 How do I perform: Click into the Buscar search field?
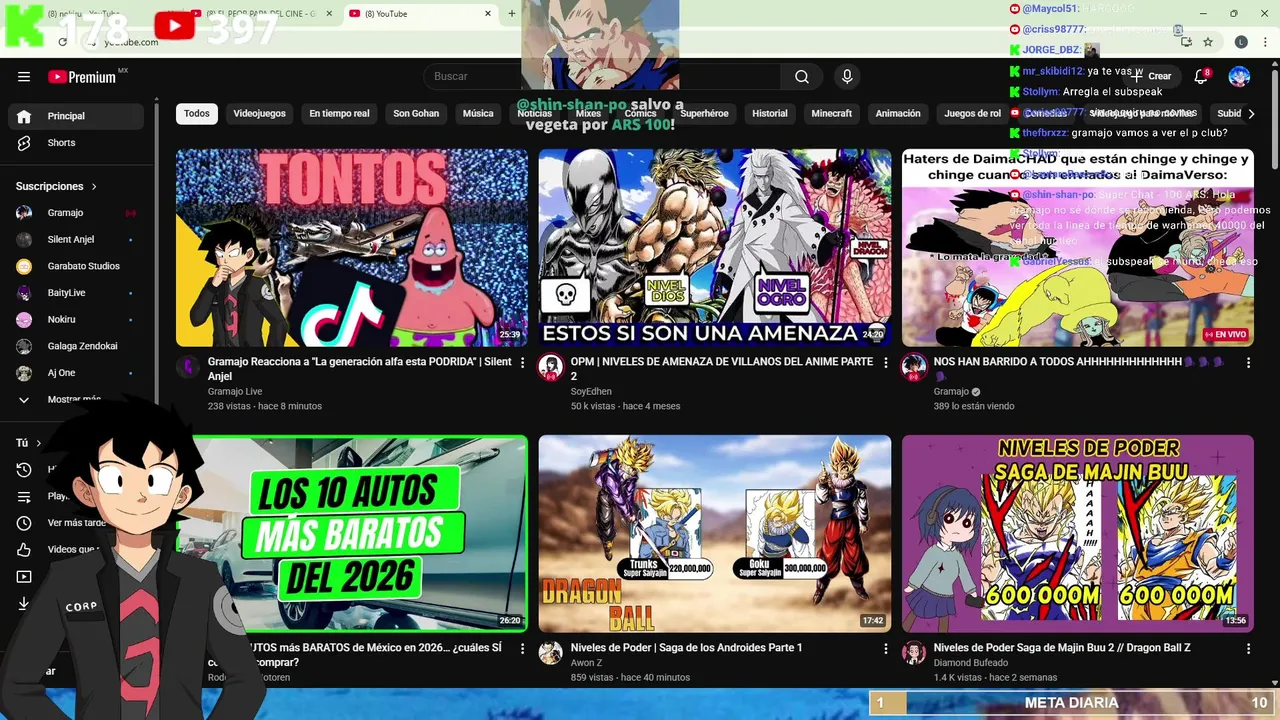coord(602,77)
